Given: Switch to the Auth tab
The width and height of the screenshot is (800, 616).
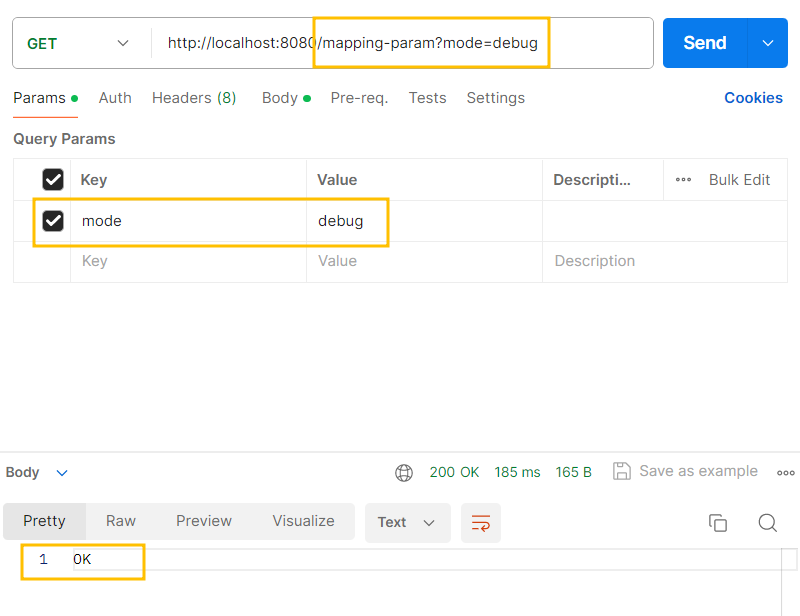Looking at the screenshot, I should pos(115,98).
